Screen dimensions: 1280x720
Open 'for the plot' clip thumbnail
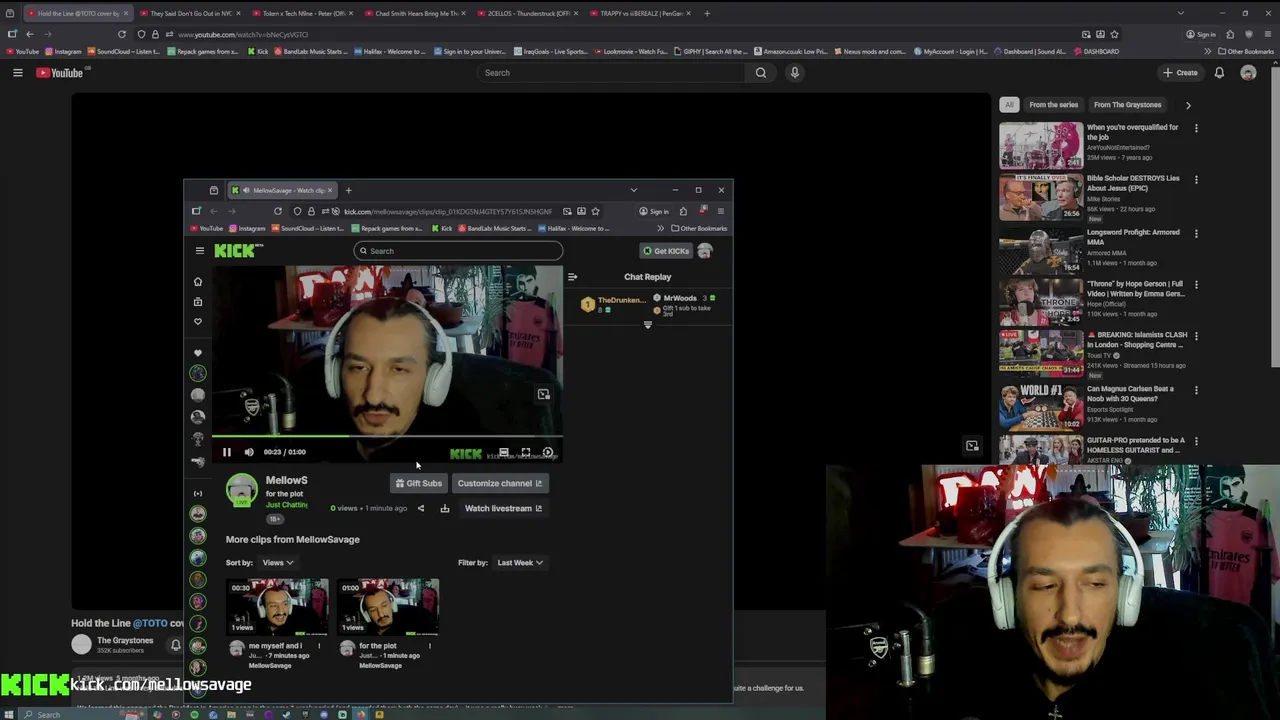tap(387, 607)
